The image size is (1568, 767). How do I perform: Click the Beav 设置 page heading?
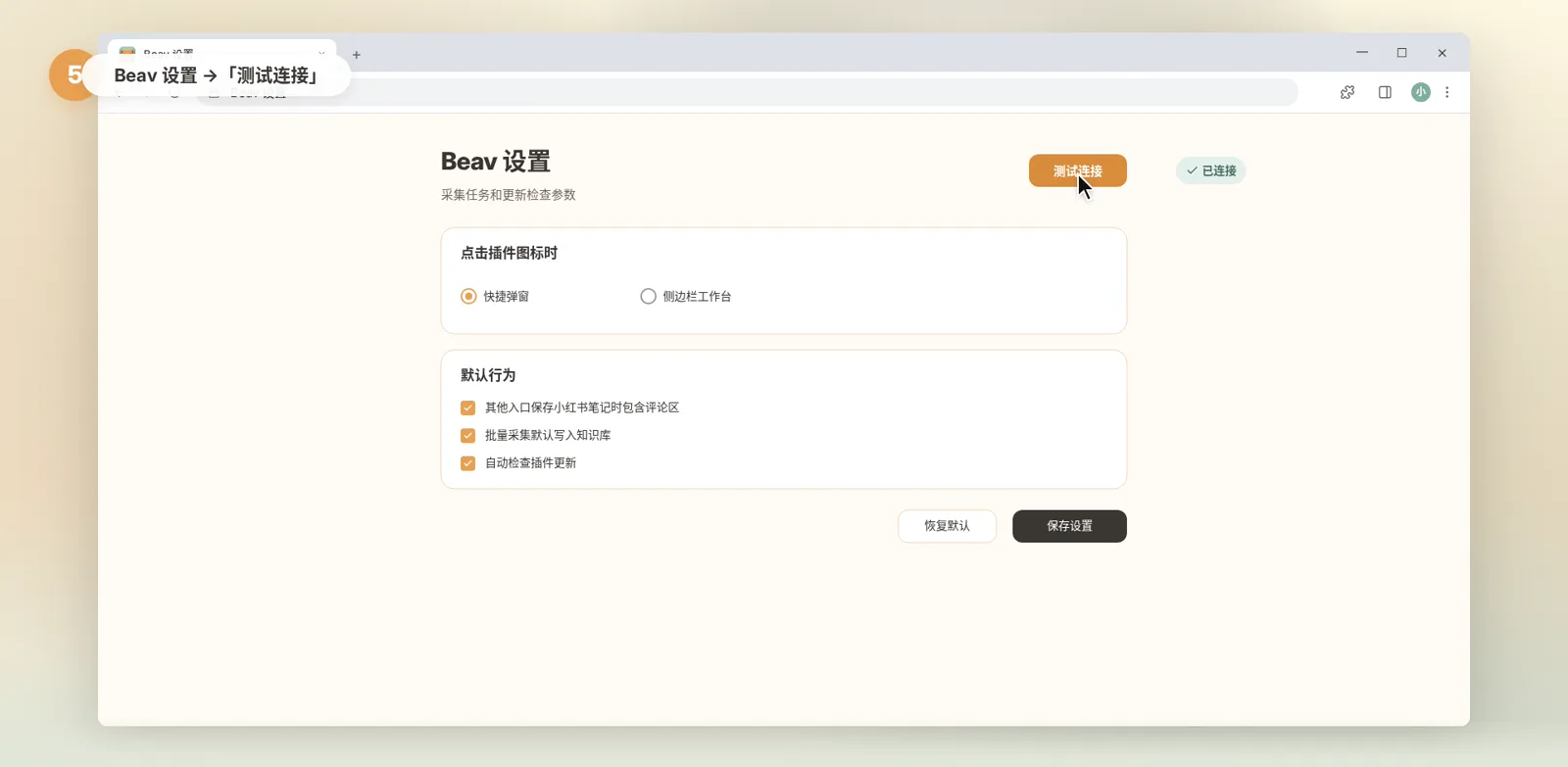coord(496,162)
